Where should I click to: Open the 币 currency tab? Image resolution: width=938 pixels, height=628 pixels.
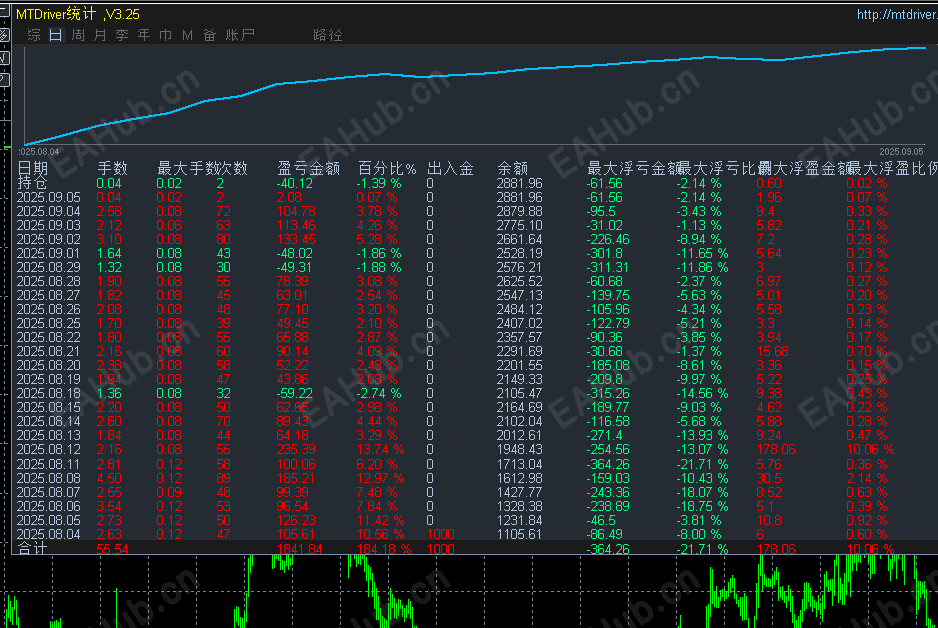(166, 35)
